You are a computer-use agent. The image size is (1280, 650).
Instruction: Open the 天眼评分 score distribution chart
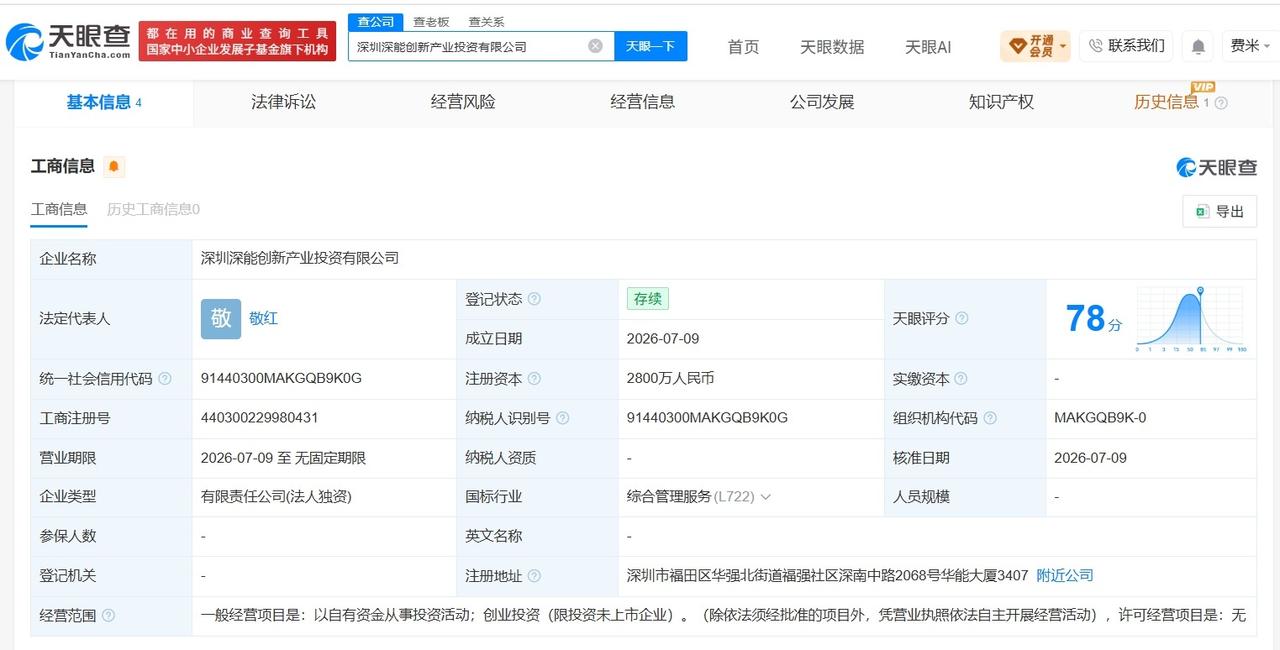pos(1191,319)
